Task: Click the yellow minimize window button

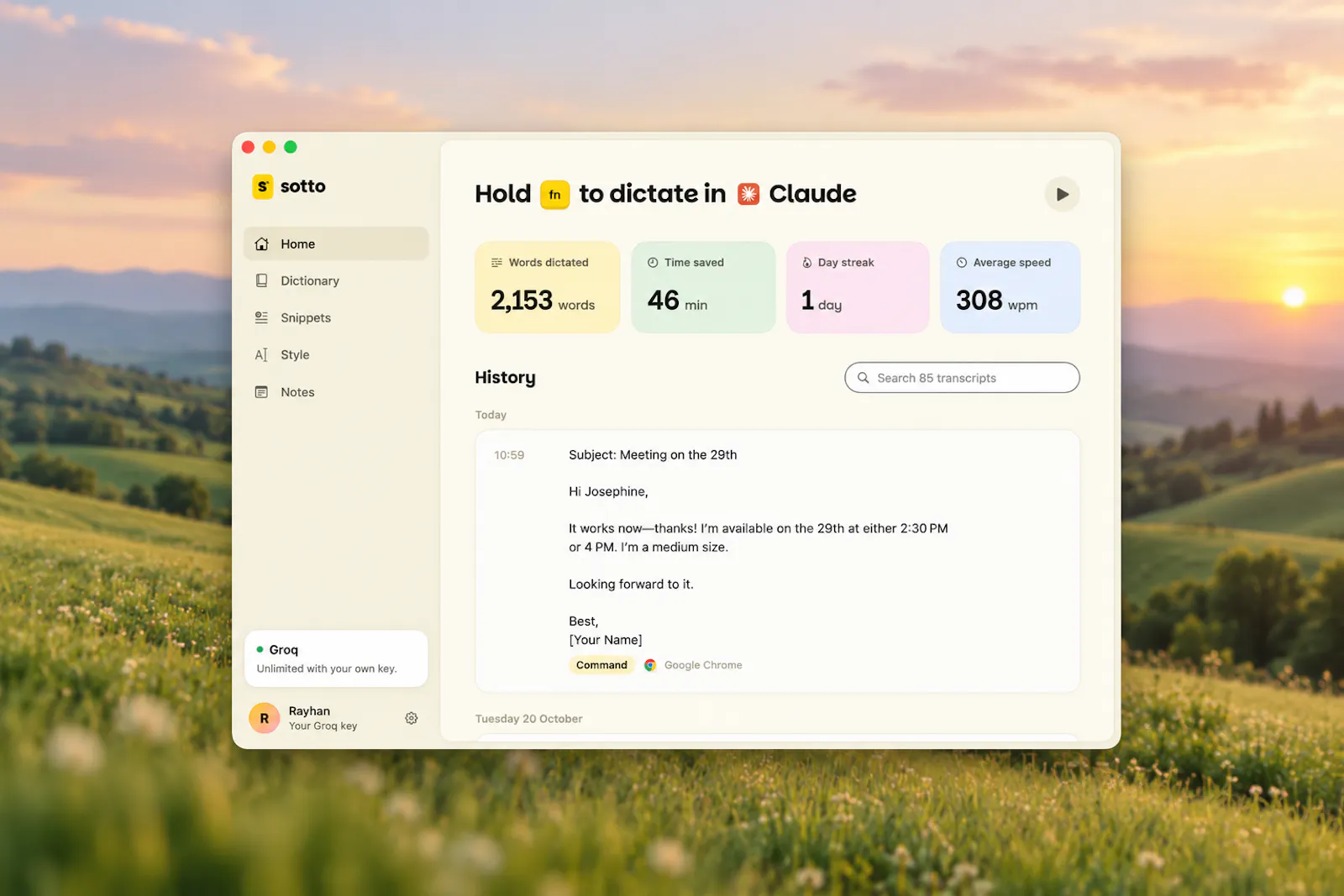Action: click(269, 147)
